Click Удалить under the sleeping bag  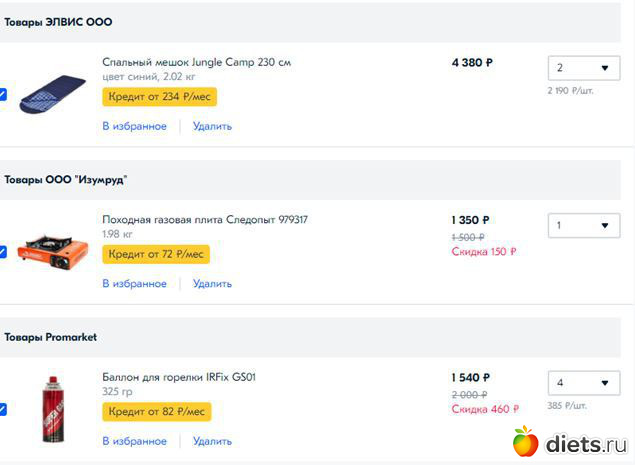[212, 126]
